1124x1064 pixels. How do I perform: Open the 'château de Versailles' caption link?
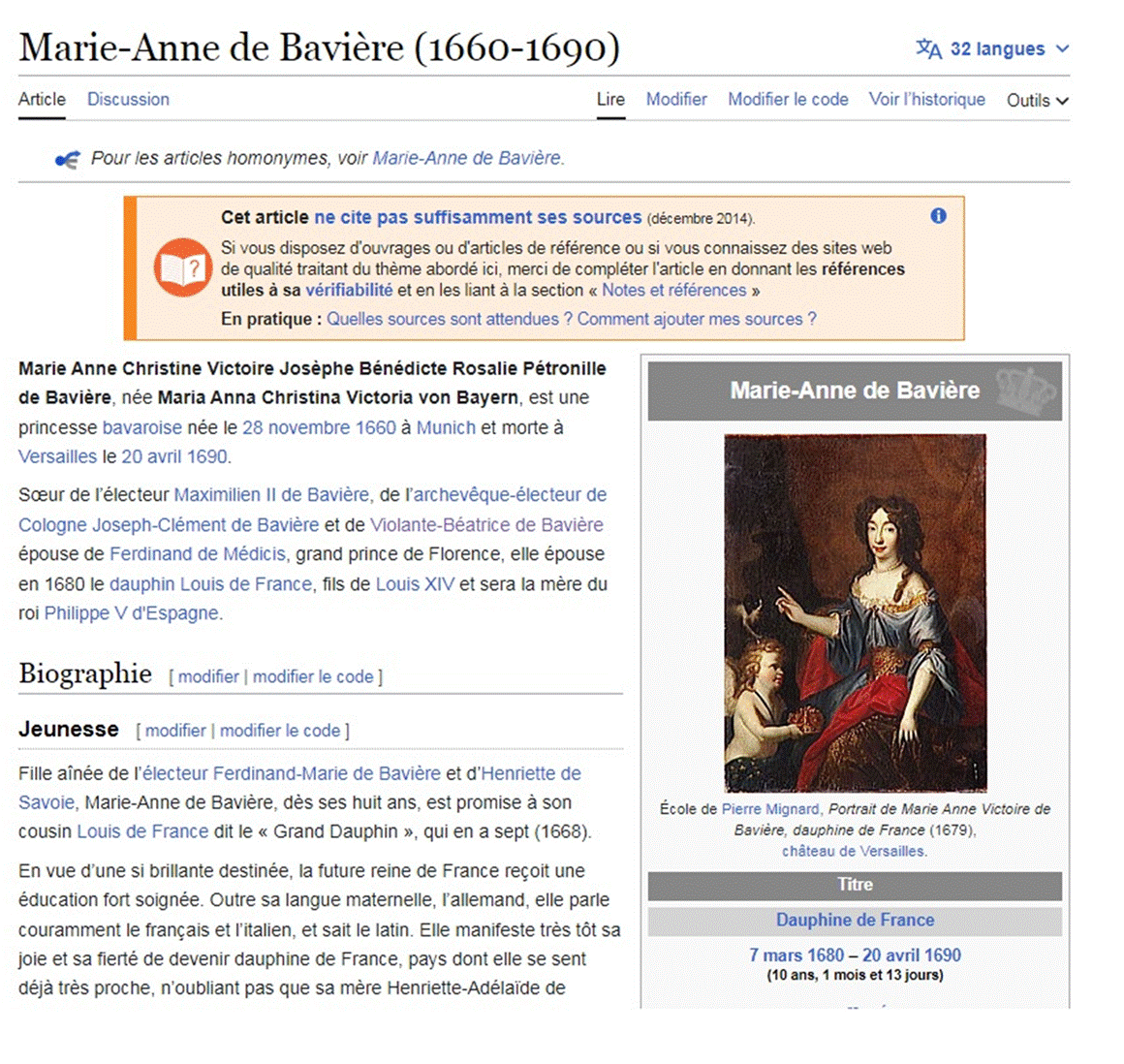point(853,852)
